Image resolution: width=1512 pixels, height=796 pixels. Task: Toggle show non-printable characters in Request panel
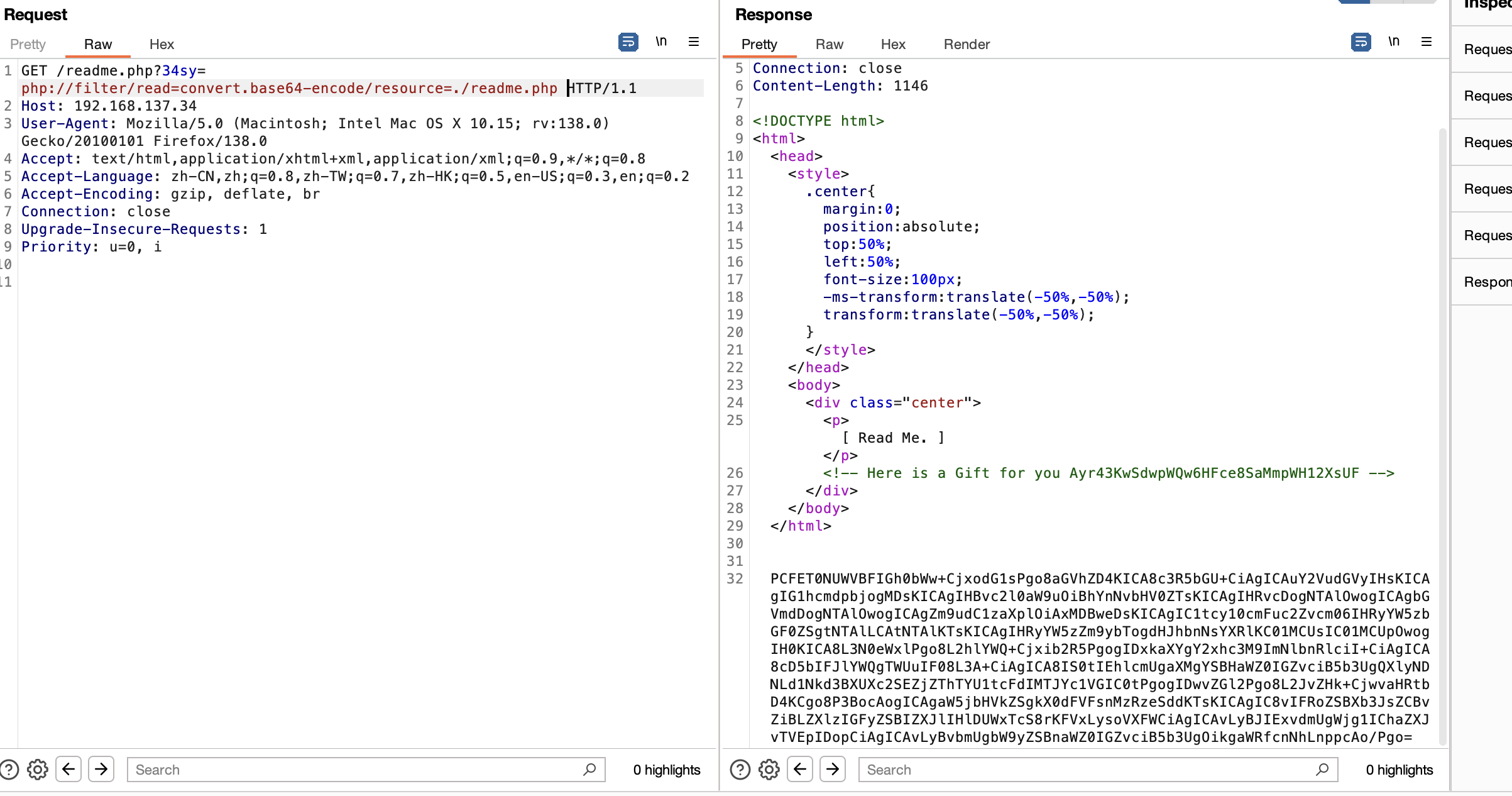pyautogui.click(x=661, y=41)
